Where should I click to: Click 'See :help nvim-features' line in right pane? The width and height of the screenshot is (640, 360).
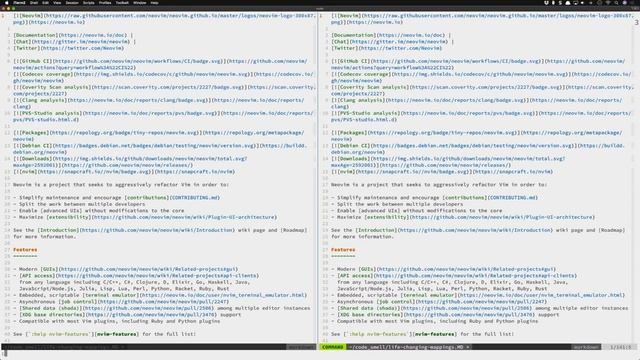click(422, 334)
